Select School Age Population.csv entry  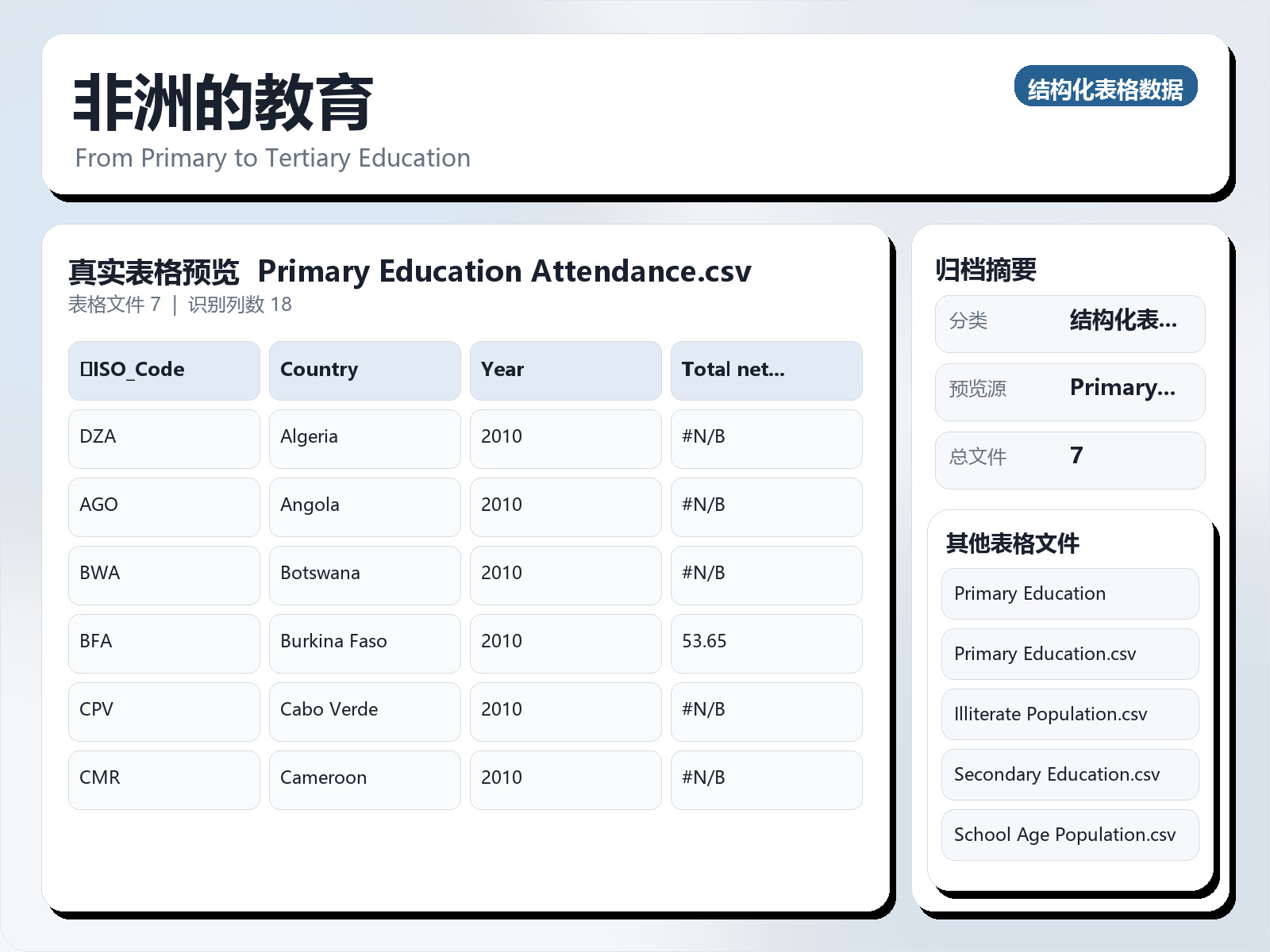[x=1069, y=835]
